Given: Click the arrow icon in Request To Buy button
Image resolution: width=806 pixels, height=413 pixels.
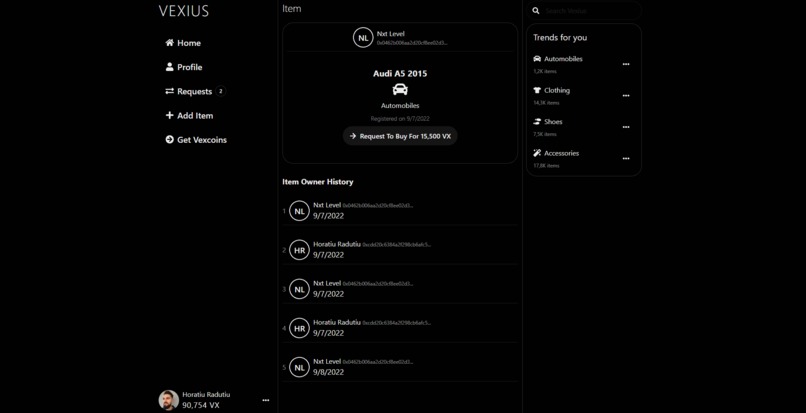Looking at the screenshot, I should pos(353,136).
